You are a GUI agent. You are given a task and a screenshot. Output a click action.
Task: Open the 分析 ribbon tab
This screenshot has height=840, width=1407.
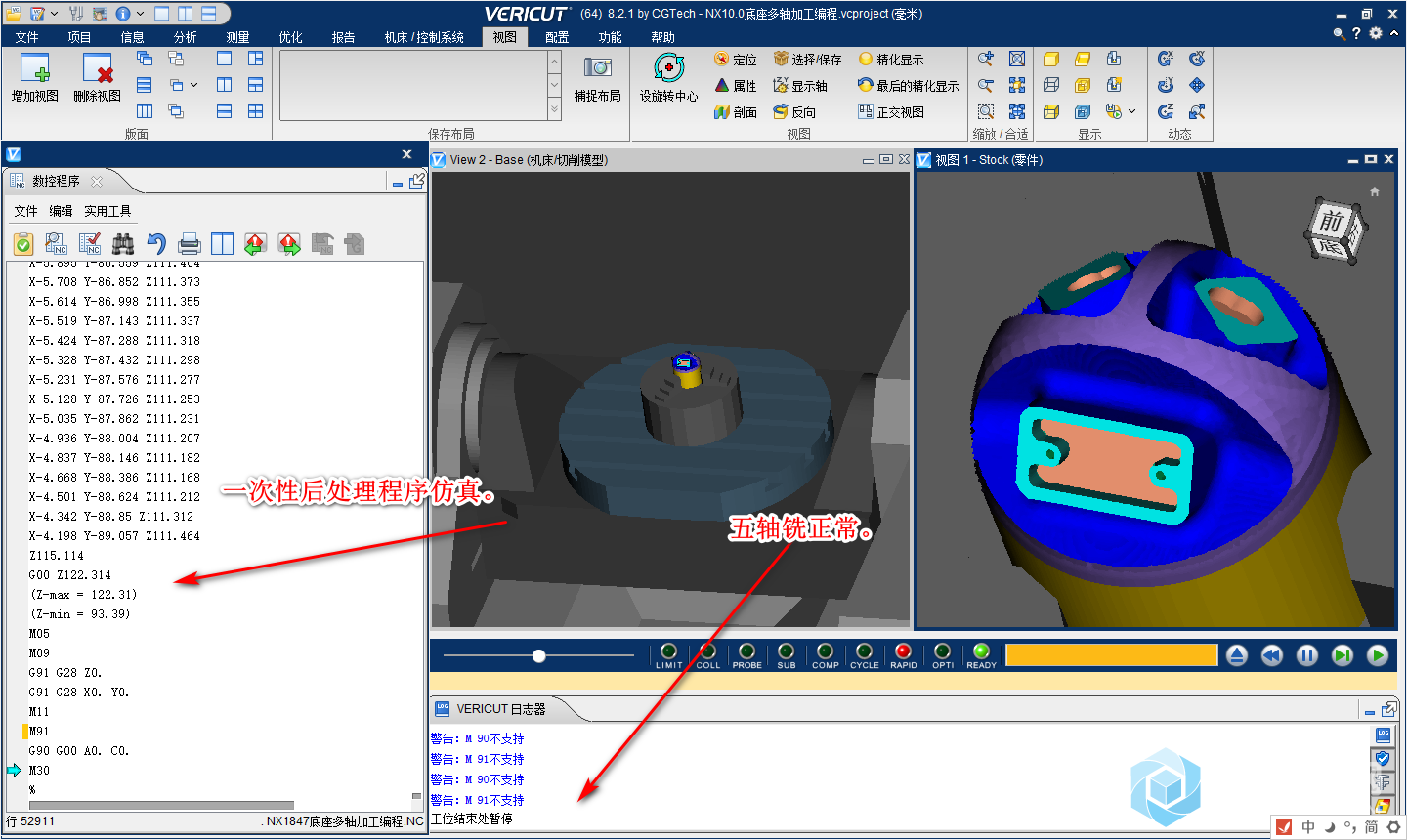[186, 37]
